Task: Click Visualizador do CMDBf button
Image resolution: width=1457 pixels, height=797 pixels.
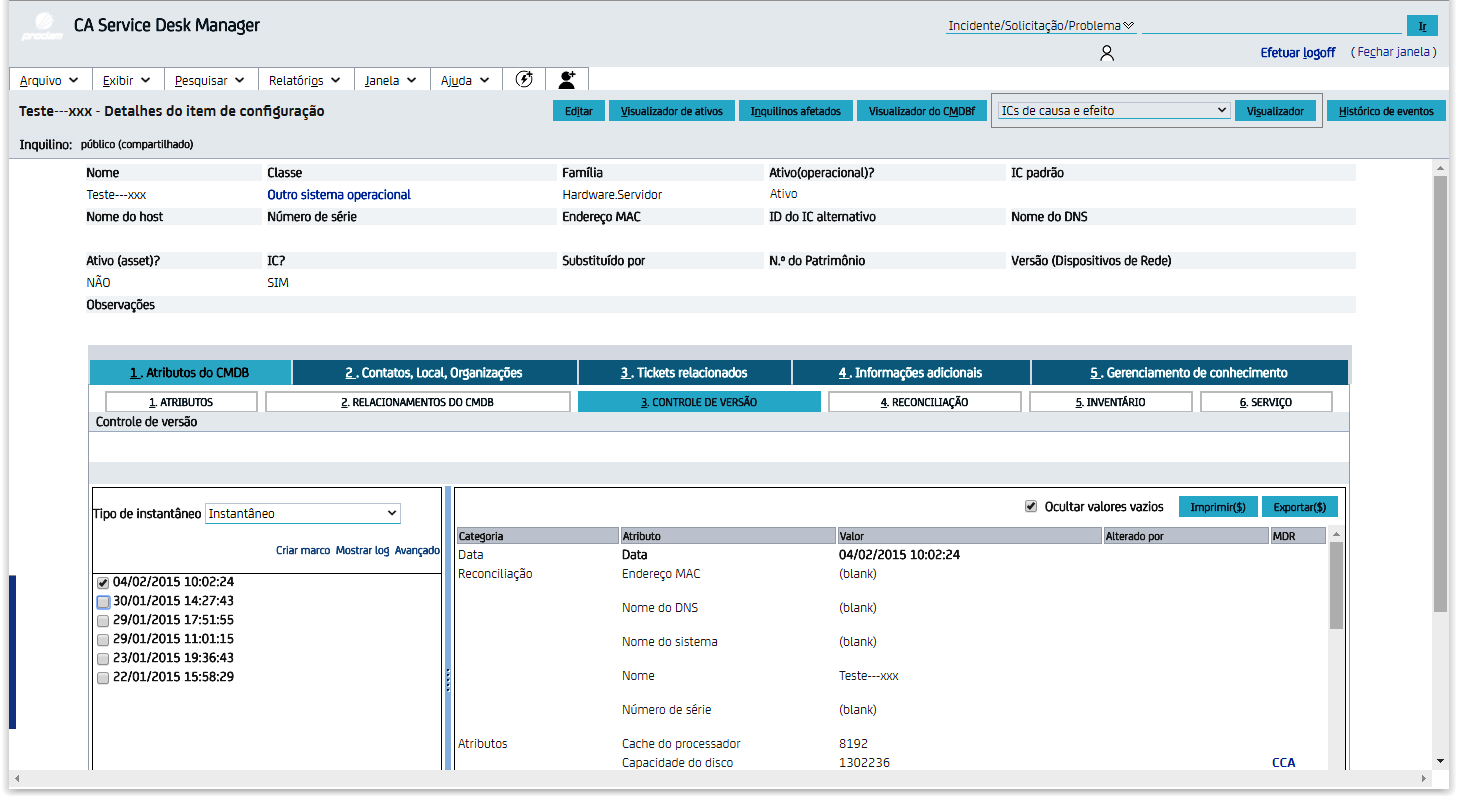Action: click(x=921, y=111)
